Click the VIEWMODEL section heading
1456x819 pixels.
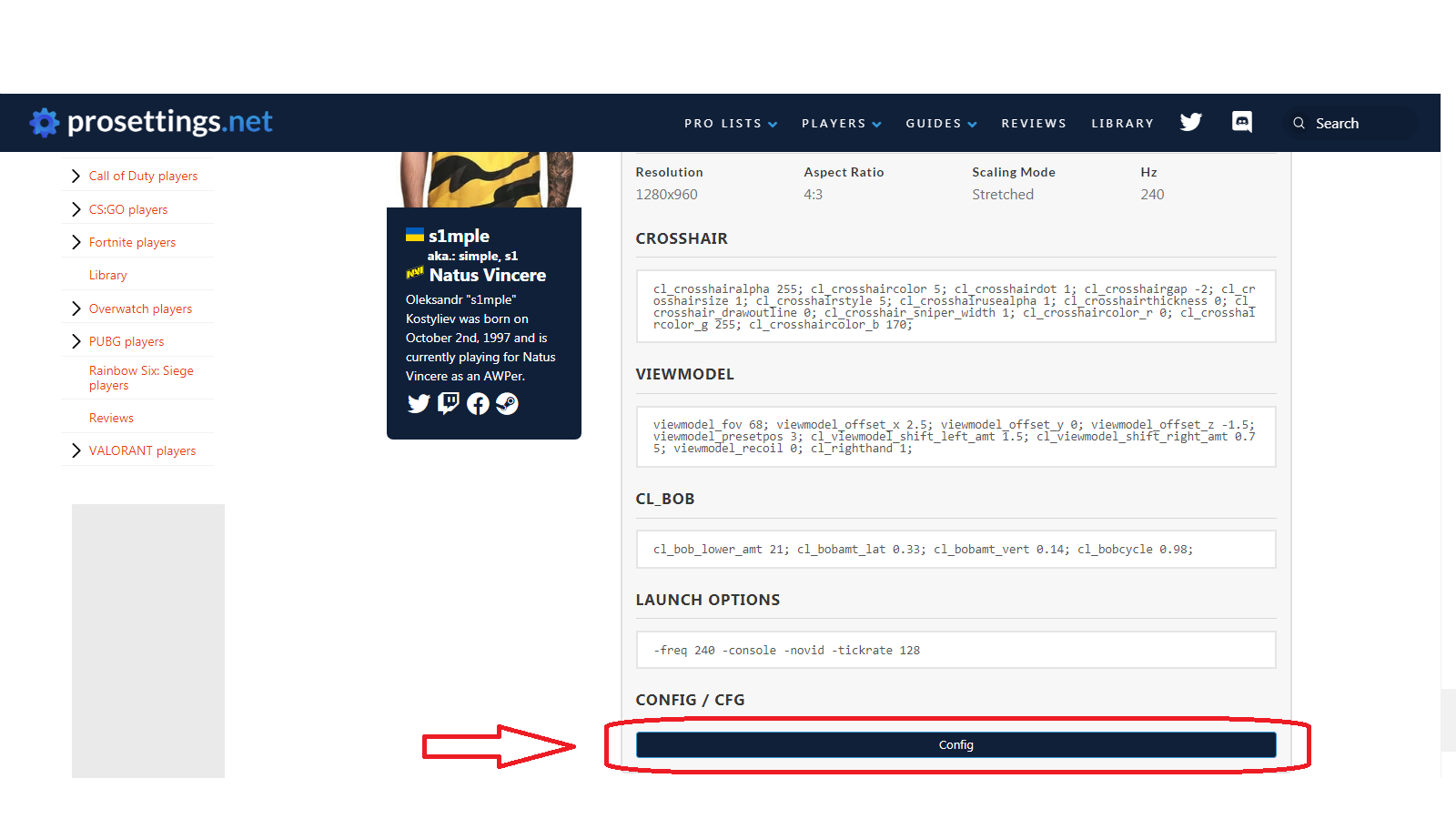[x=684, y=374]
